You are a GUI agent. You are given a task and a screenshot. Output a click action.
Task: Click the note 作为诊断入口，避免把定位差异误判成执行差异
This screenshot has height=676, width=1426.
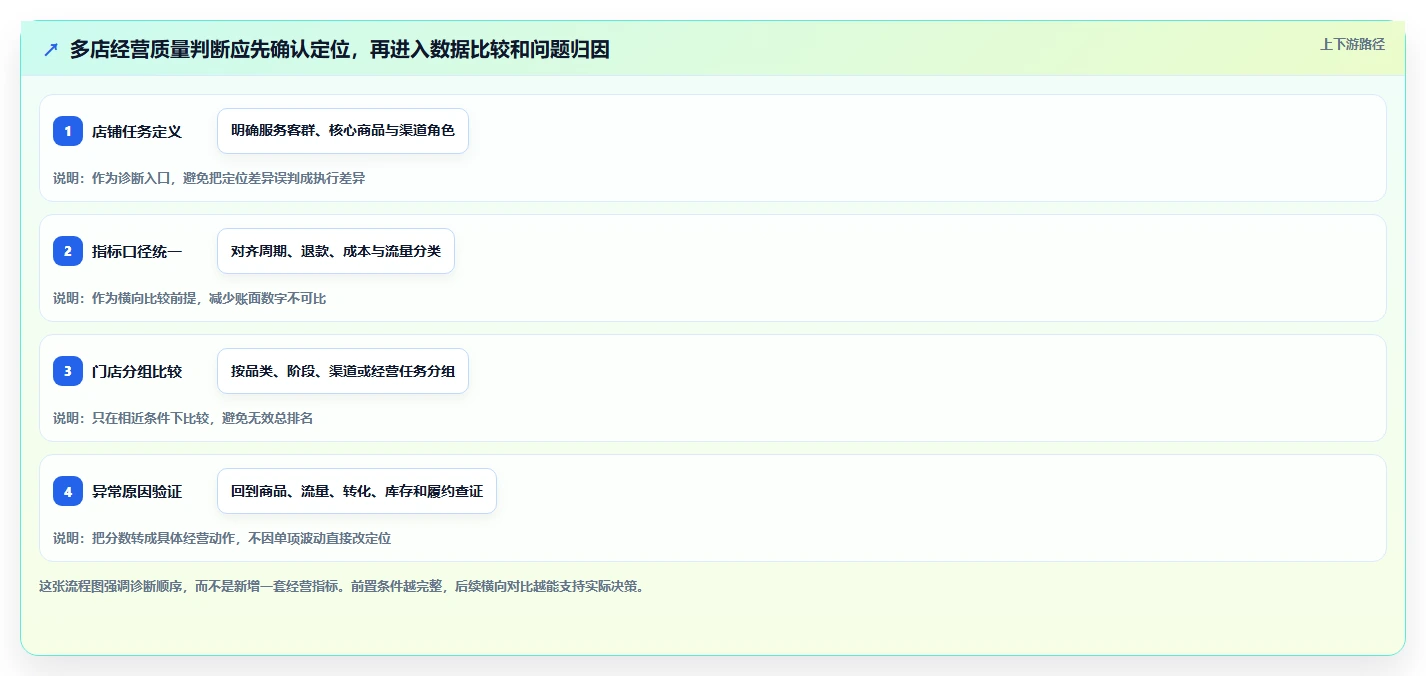(x=228, y=178)
